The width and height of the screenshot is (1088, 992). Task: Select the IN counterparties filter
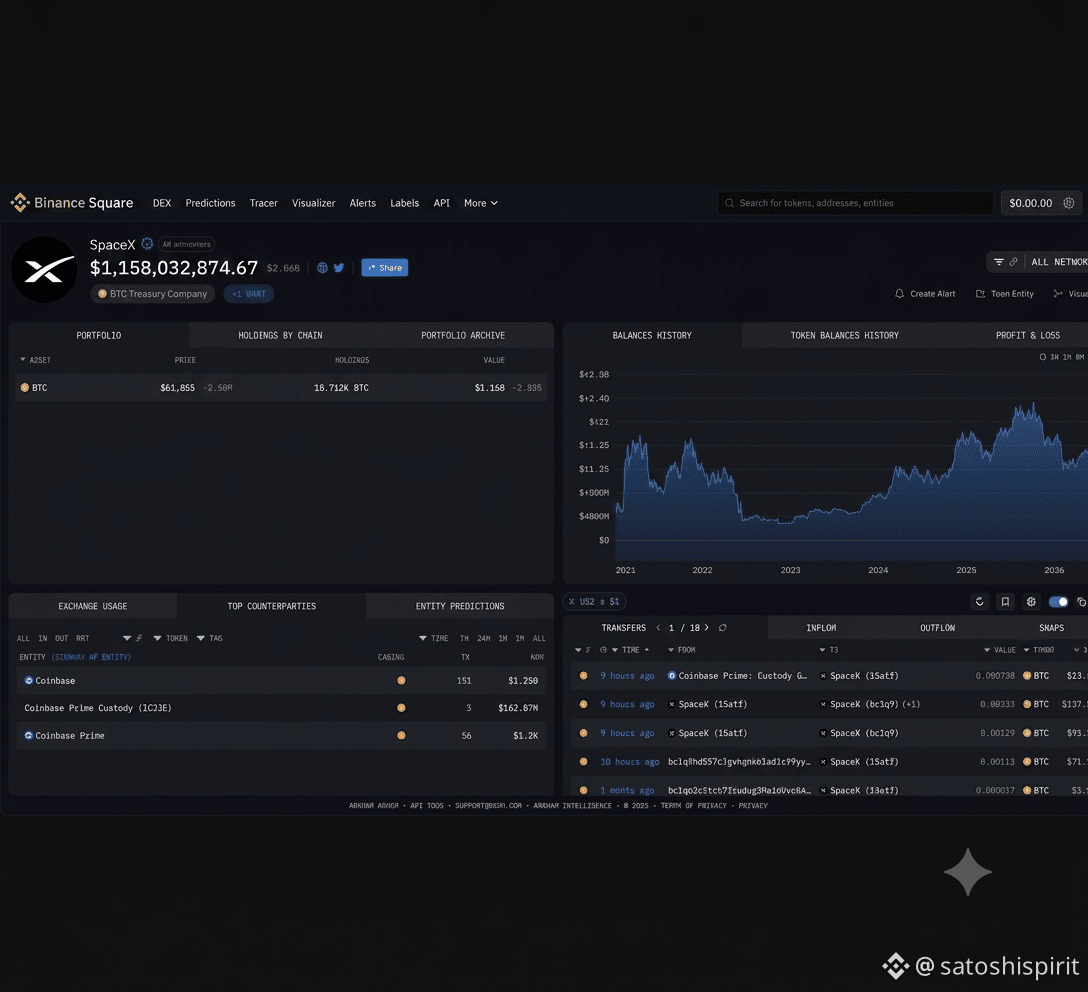pos(43,638)
